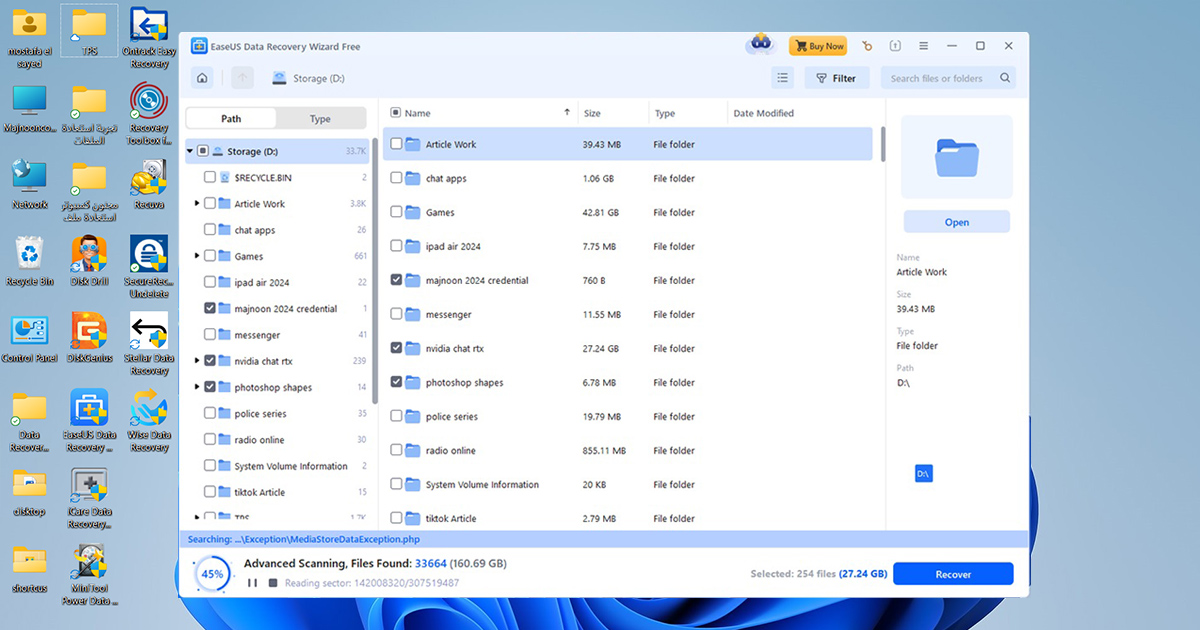
Task: Open Control Panel desktop icon
Action: pyautogui.click(x=29, y=338)
